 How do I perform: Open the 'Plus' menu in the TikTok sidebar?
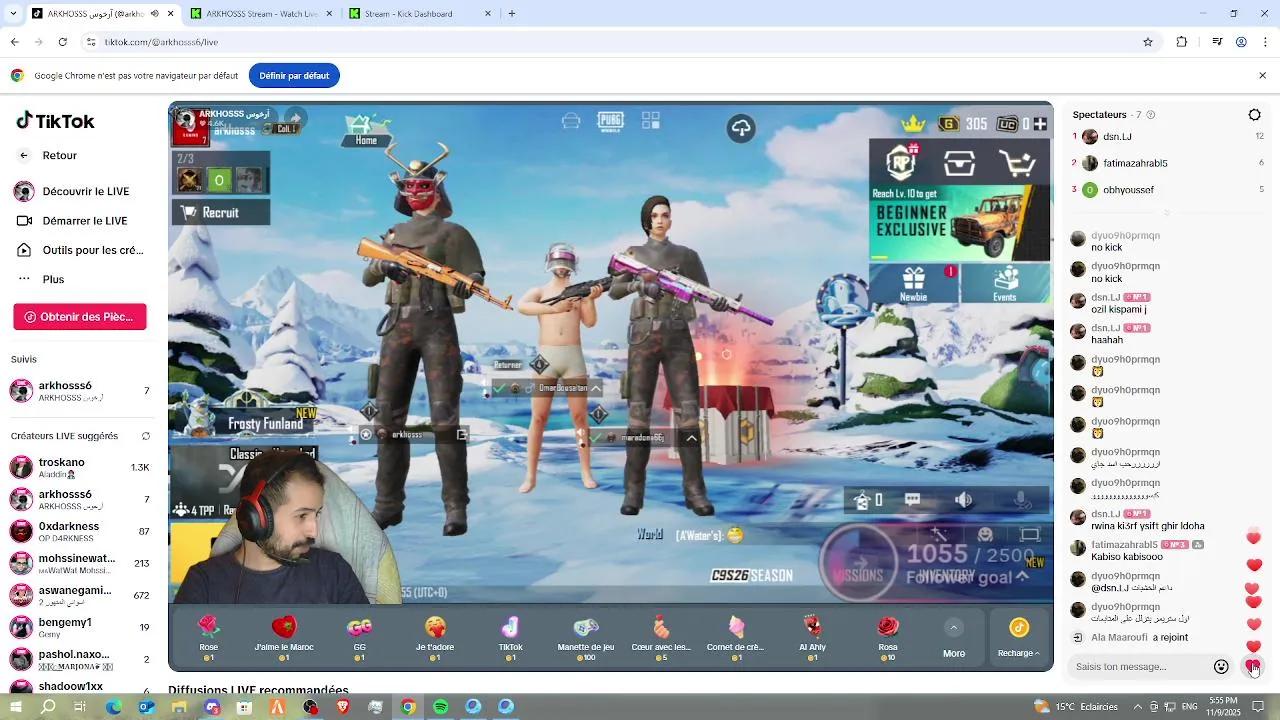pos(54,279)
